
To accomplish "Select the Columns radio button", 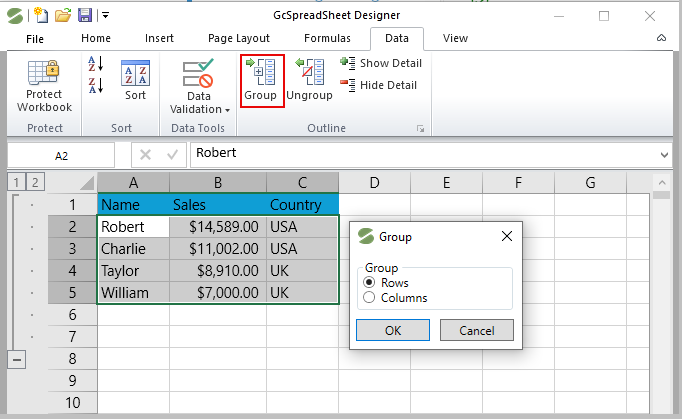I will [x=369, y=298].
